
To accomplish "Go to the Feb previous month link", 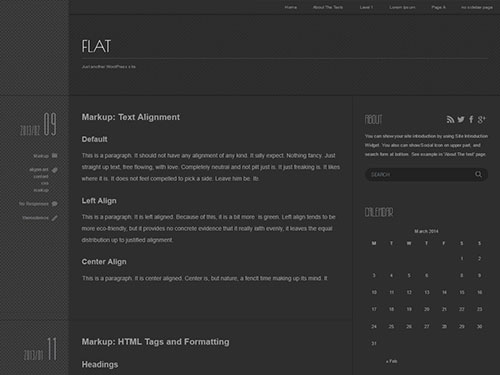I will point(391,361).
